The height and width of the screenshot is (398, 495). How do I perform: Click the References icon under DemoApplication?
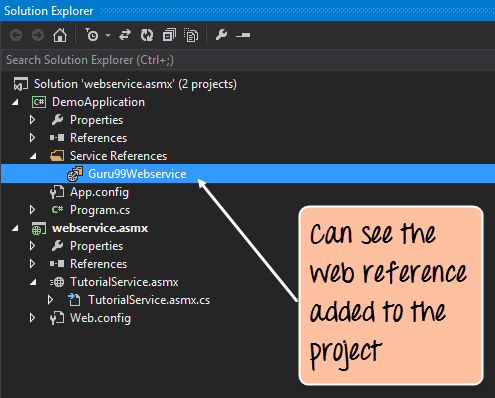[57, 138]
